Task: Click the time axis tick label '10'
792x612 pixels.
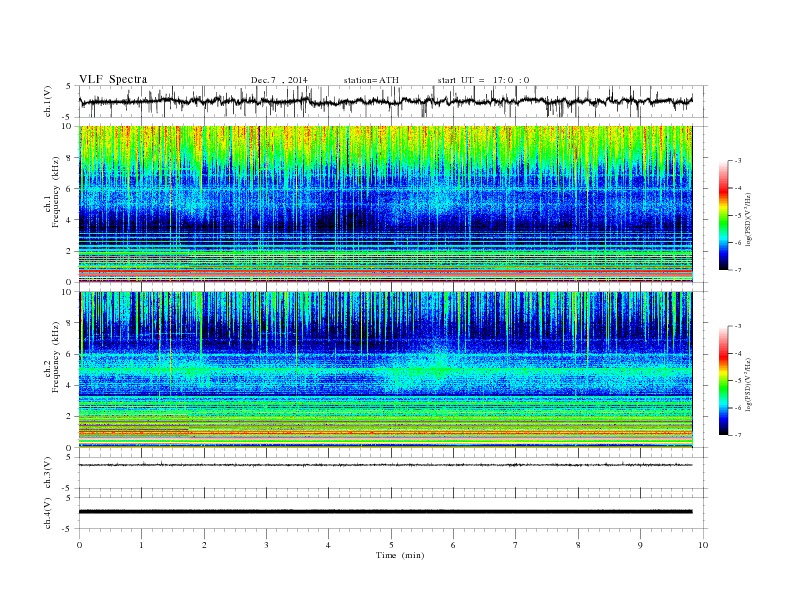Action: (x=703, y=545)
